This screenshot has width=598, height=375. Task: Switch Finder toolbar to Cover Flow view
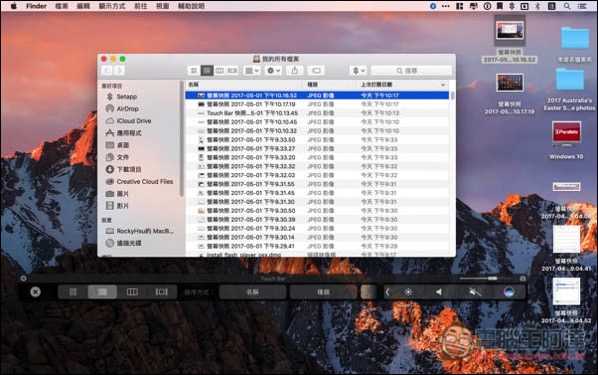(232, 71)
